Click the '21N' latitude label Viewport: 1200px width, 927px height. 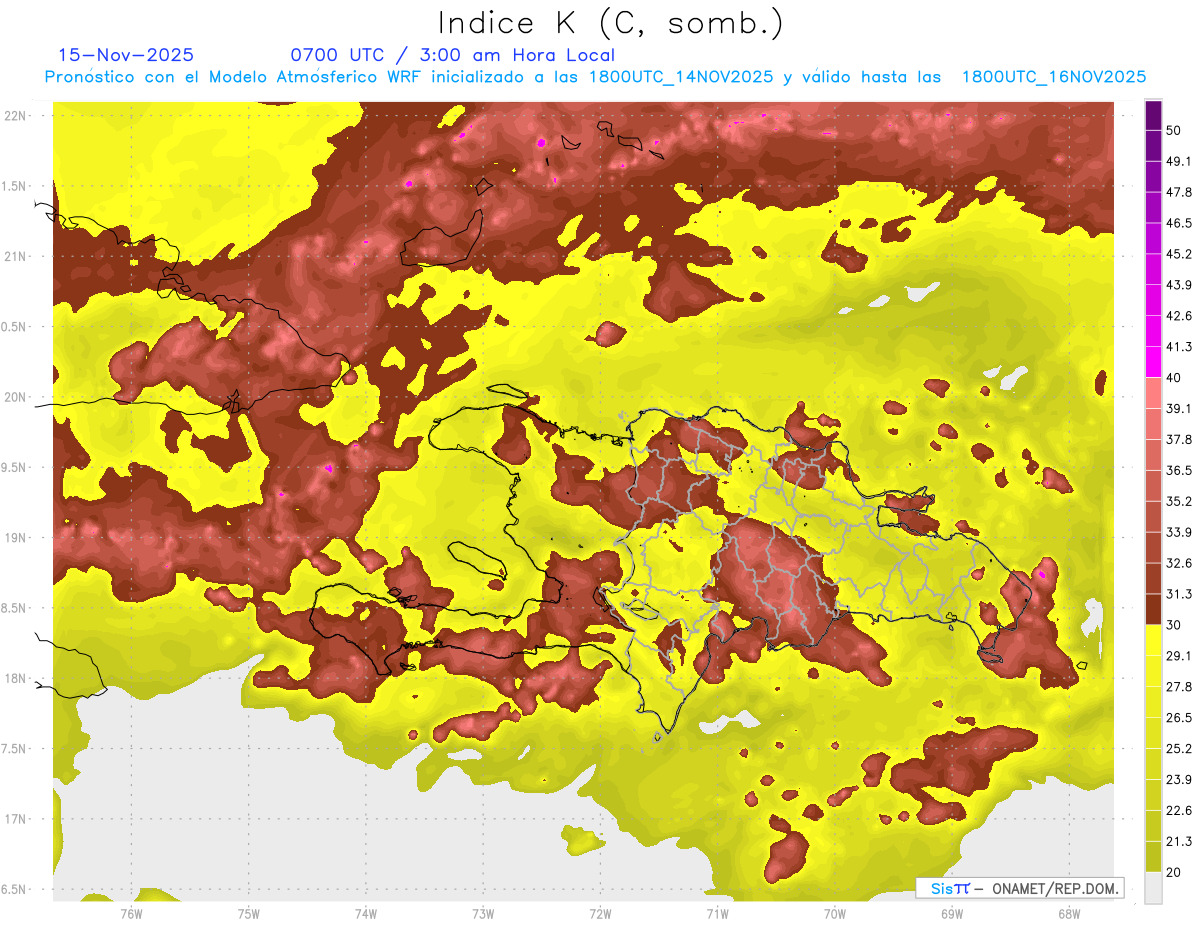click(x=17, y=256)
